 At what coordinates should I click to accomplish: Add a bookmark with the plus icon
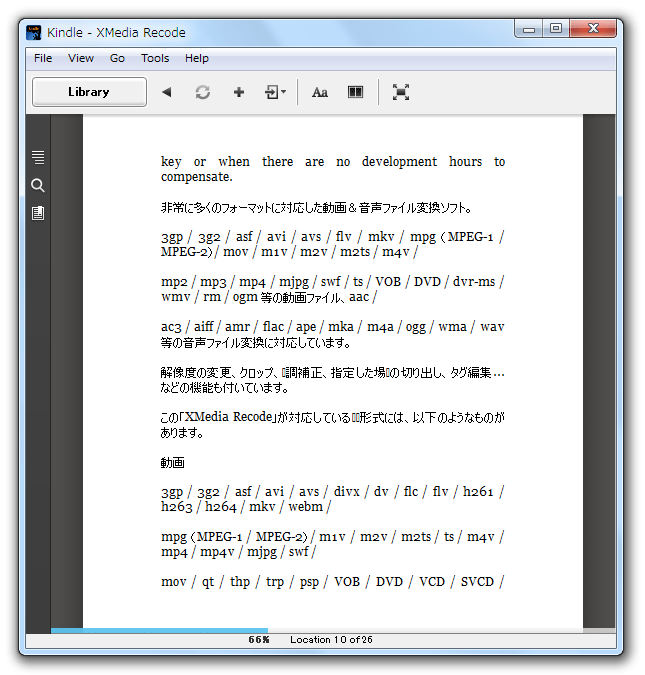(x=239, y=92)
